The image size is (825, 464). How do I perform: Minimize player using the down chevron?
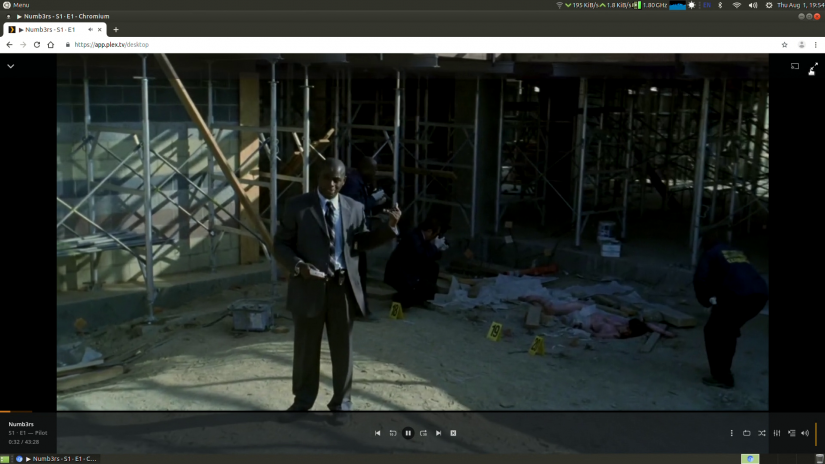coord(11,66)
